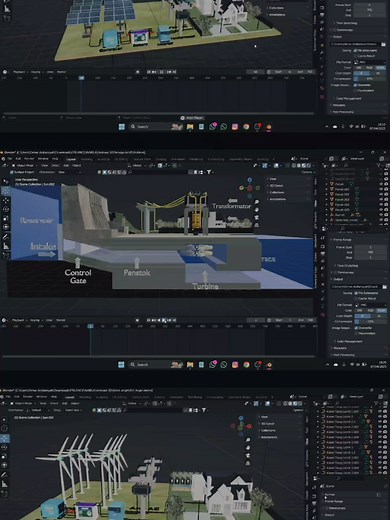Select BW color mode in middle window

(359, 310)
